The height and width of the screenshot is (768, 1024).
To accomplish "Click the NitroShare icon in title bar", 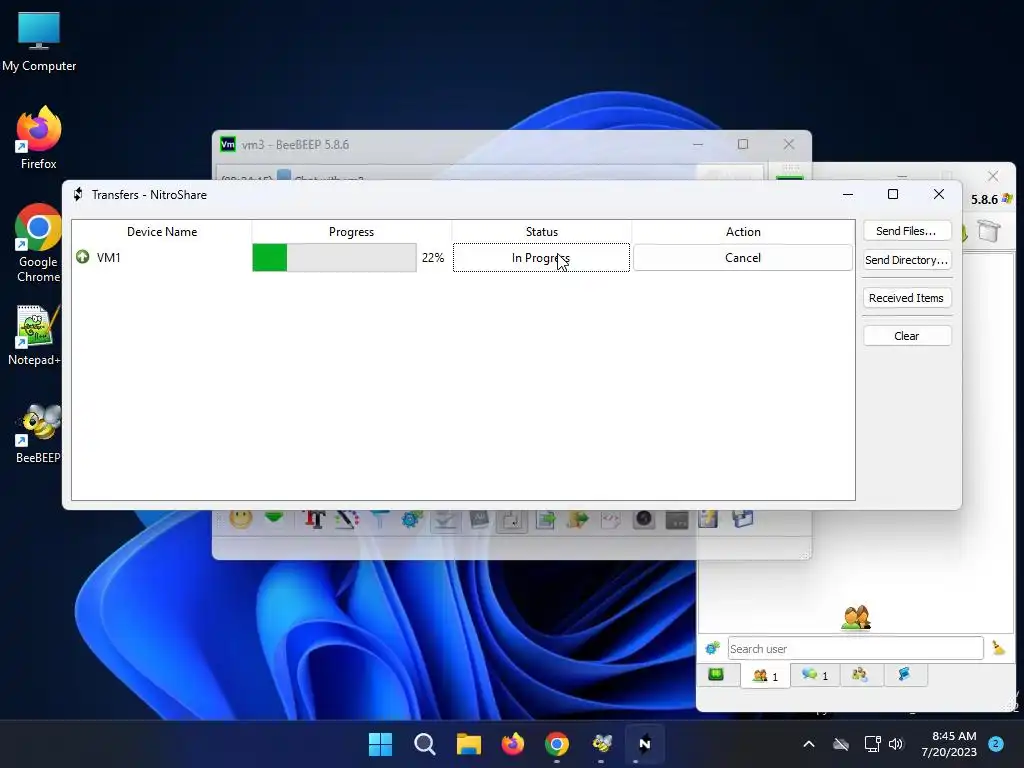I will coord(78,195).
